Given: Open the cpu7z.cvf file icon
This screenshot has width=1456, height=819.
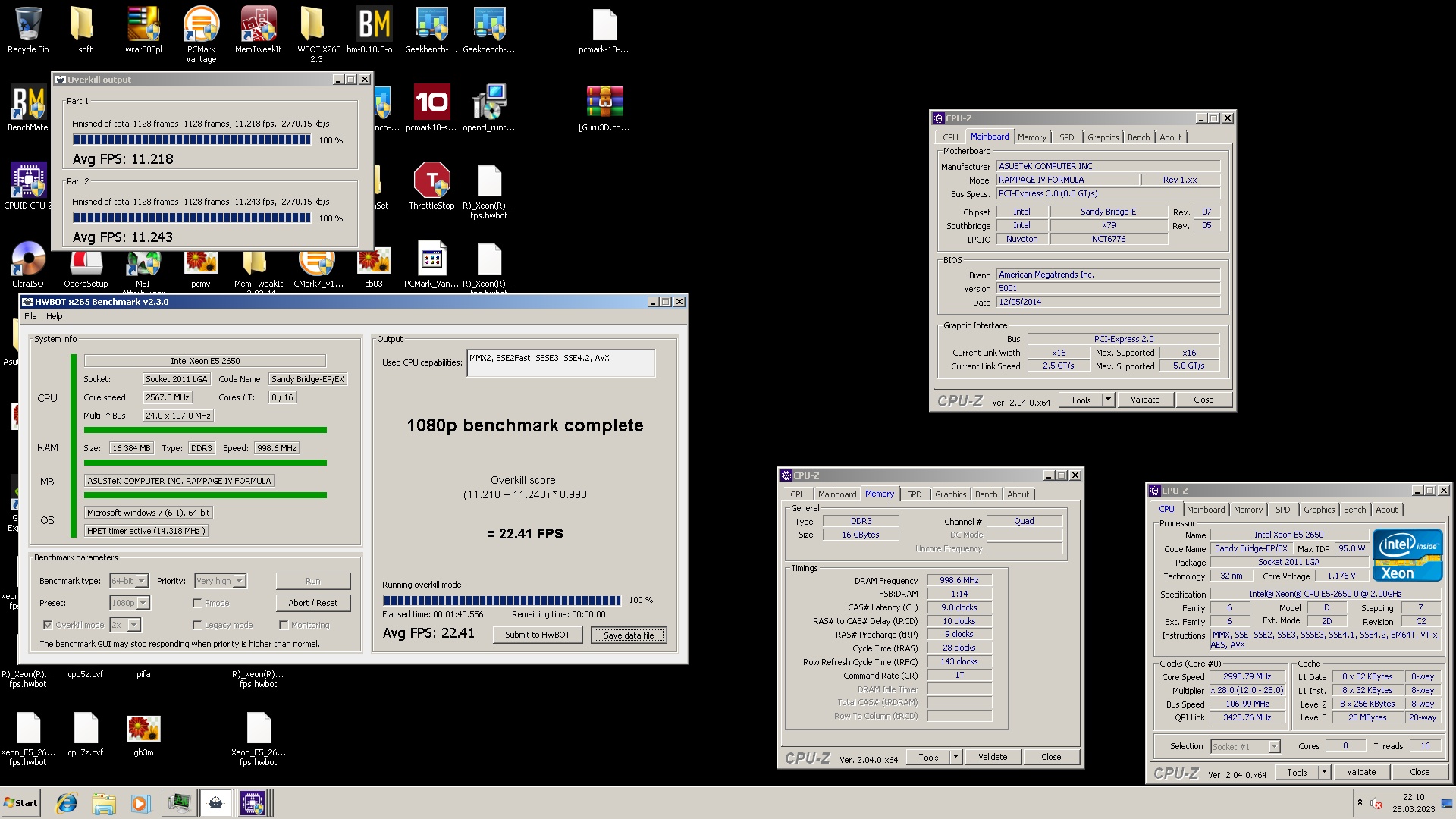Looking at the screenshot, I should point(85,734).
